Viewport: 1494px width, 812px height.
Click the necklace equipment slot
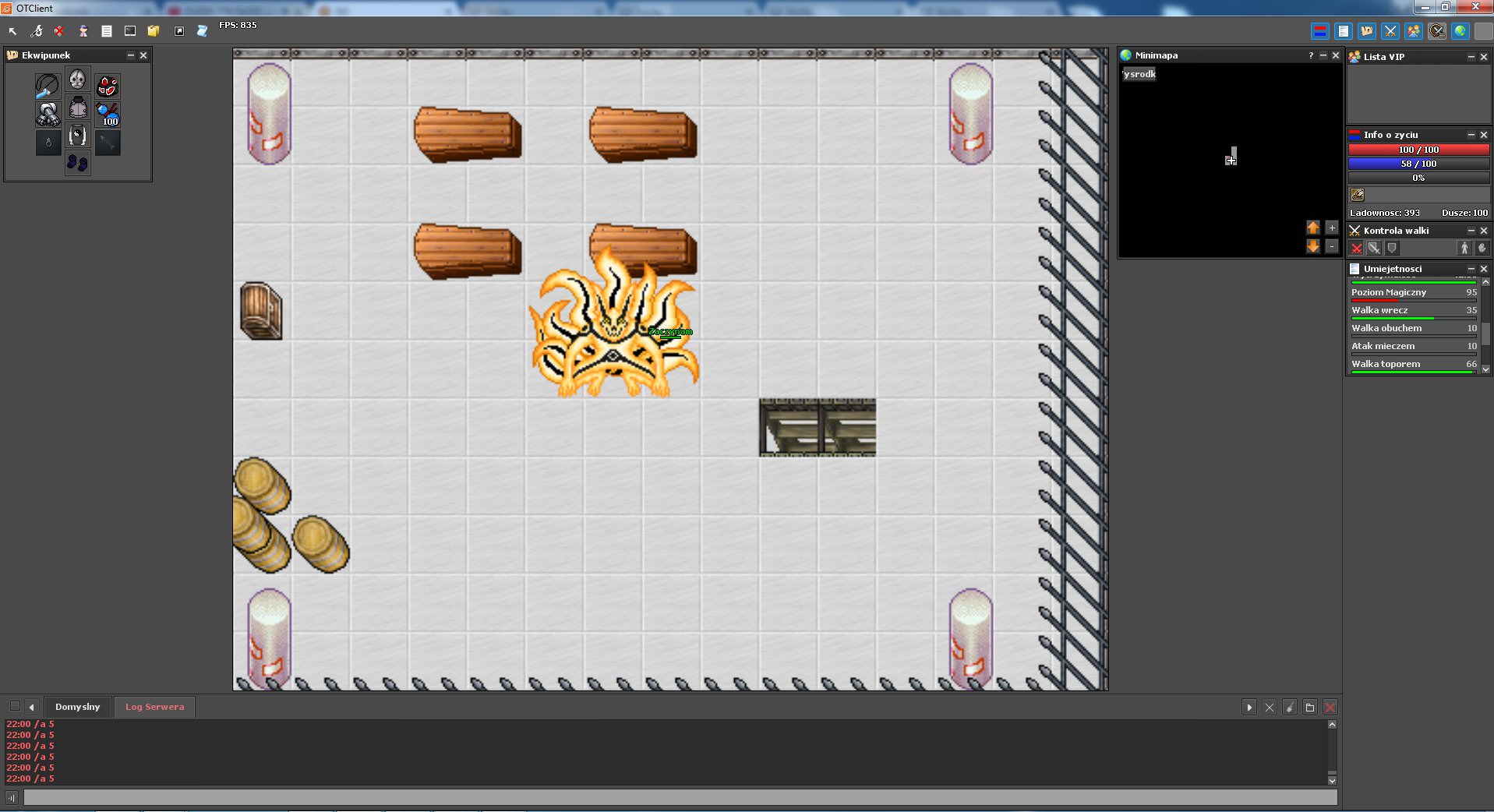(48, 86)
